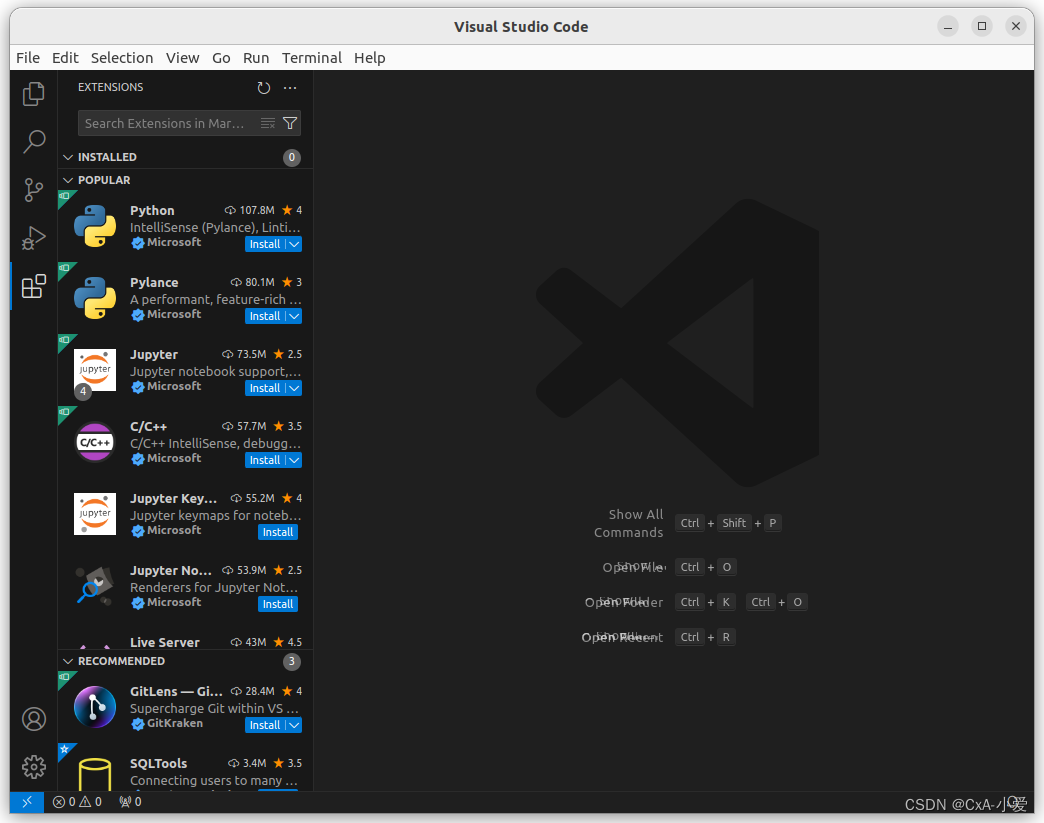Image resolution: width=1044 pixels, height=823 pixels.
Task: Open the Run menu
Action: (x=256, y=58)
